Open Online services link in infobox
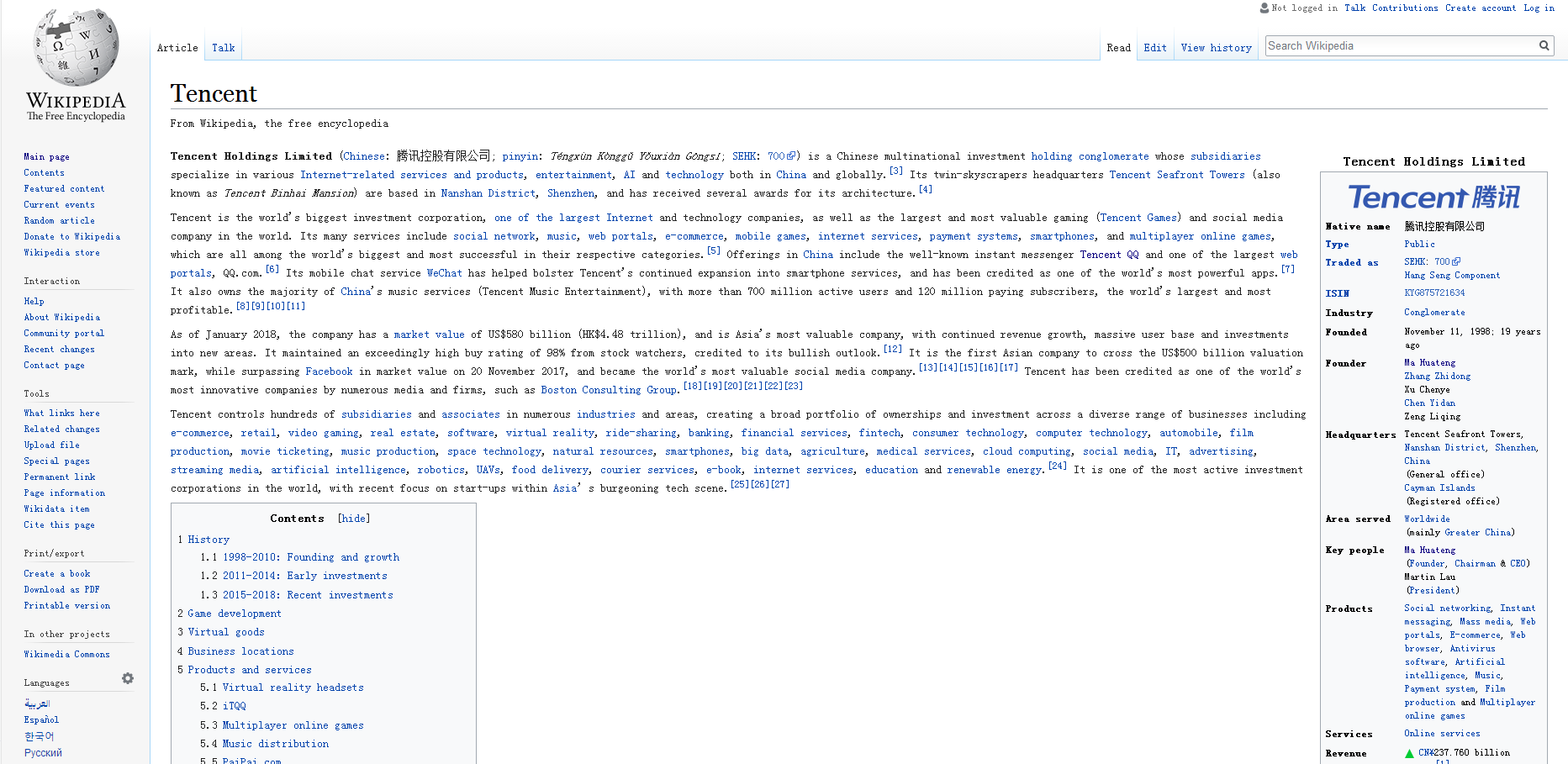 [x=1442, y=734]
